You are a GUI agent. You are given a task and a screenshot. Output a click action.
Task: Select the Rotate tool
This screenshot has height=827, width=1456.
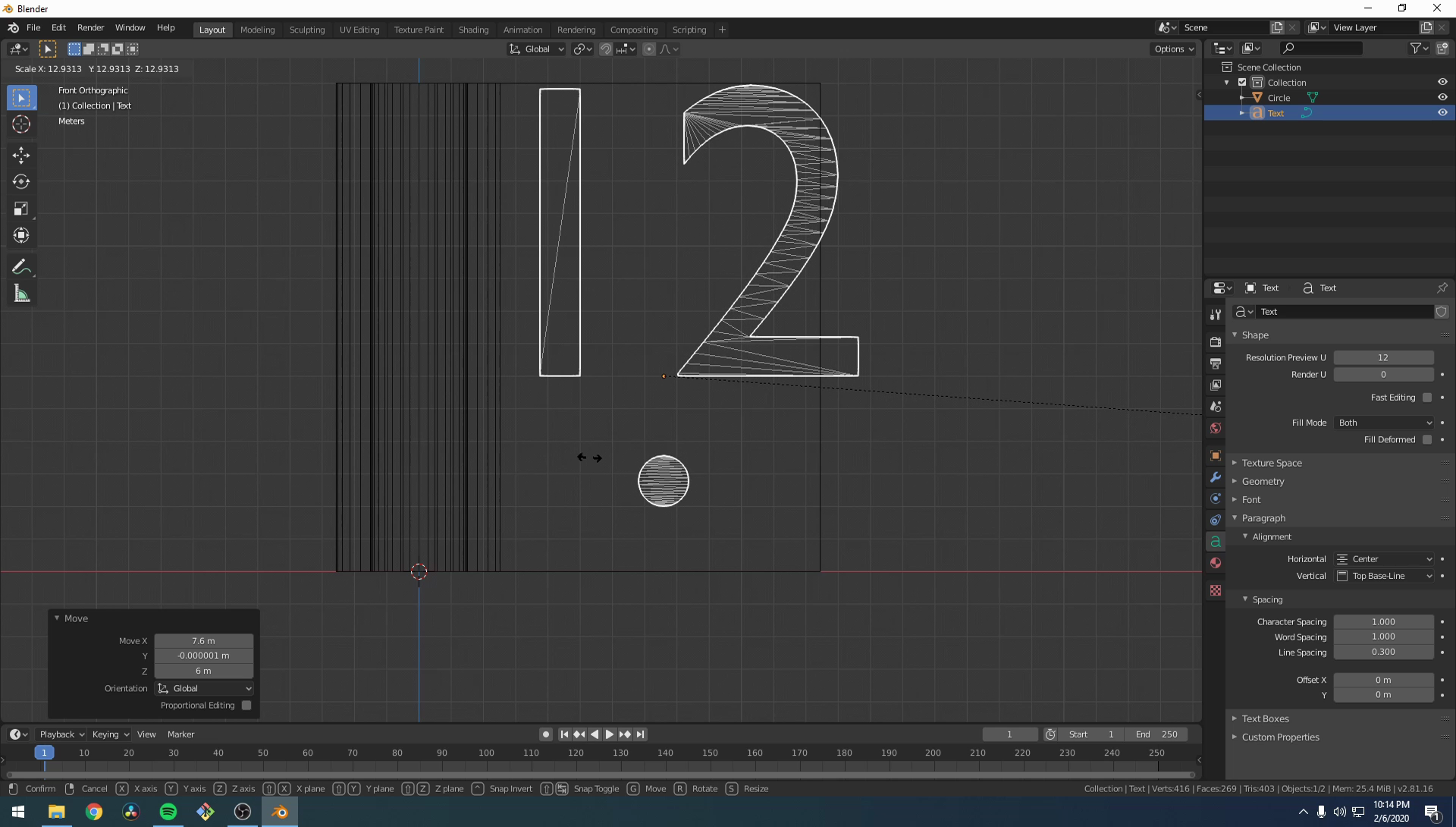tap(21, 182)
